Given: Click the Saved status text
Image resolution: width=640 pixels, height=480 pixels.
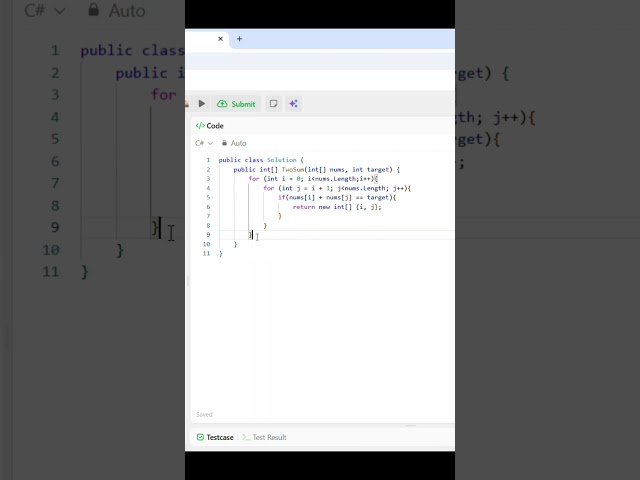Looking at the screenshot, I should point(204,415).
